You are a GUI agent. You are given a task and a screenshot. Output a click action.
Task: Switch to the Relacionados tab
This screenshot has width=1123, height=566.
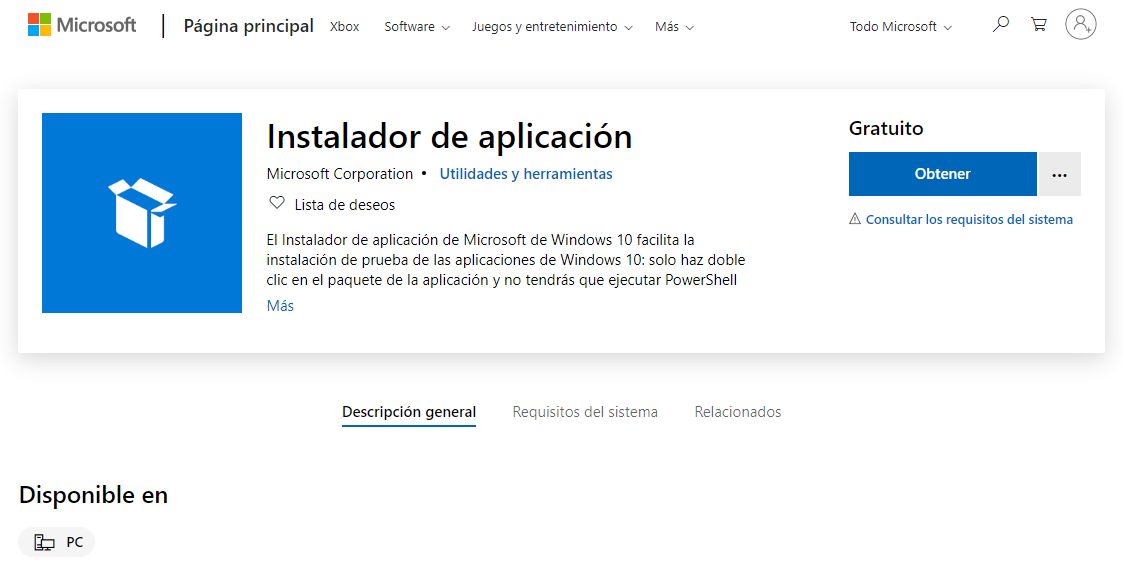(738, 412)
